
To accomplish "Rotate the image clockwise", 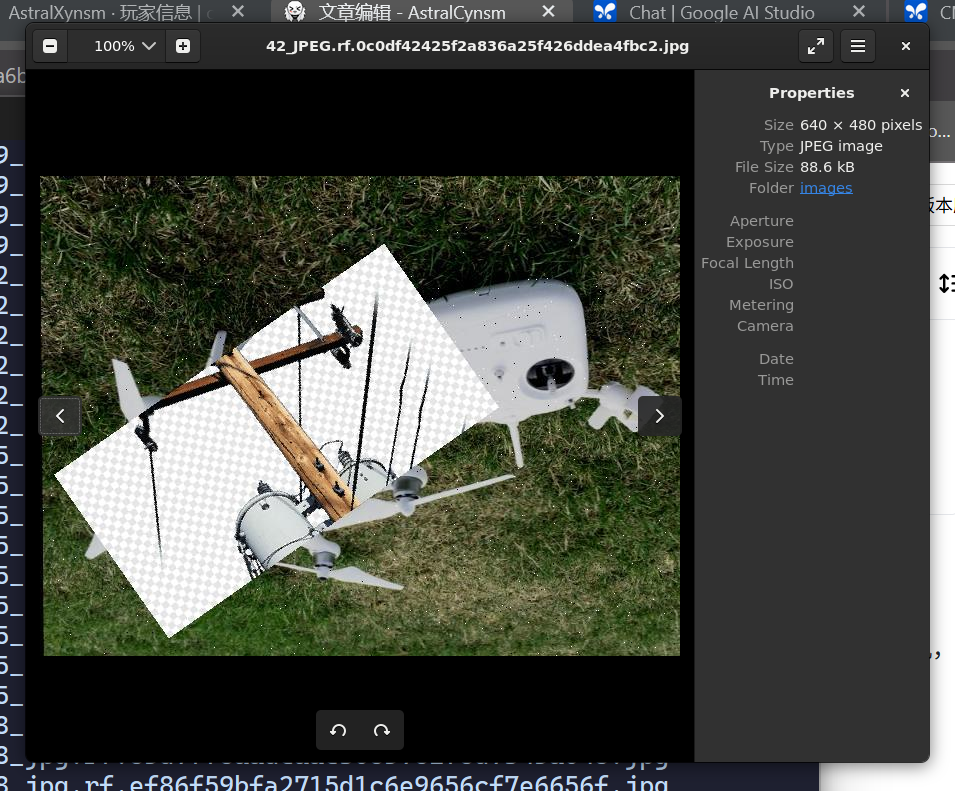I will 381,730.
